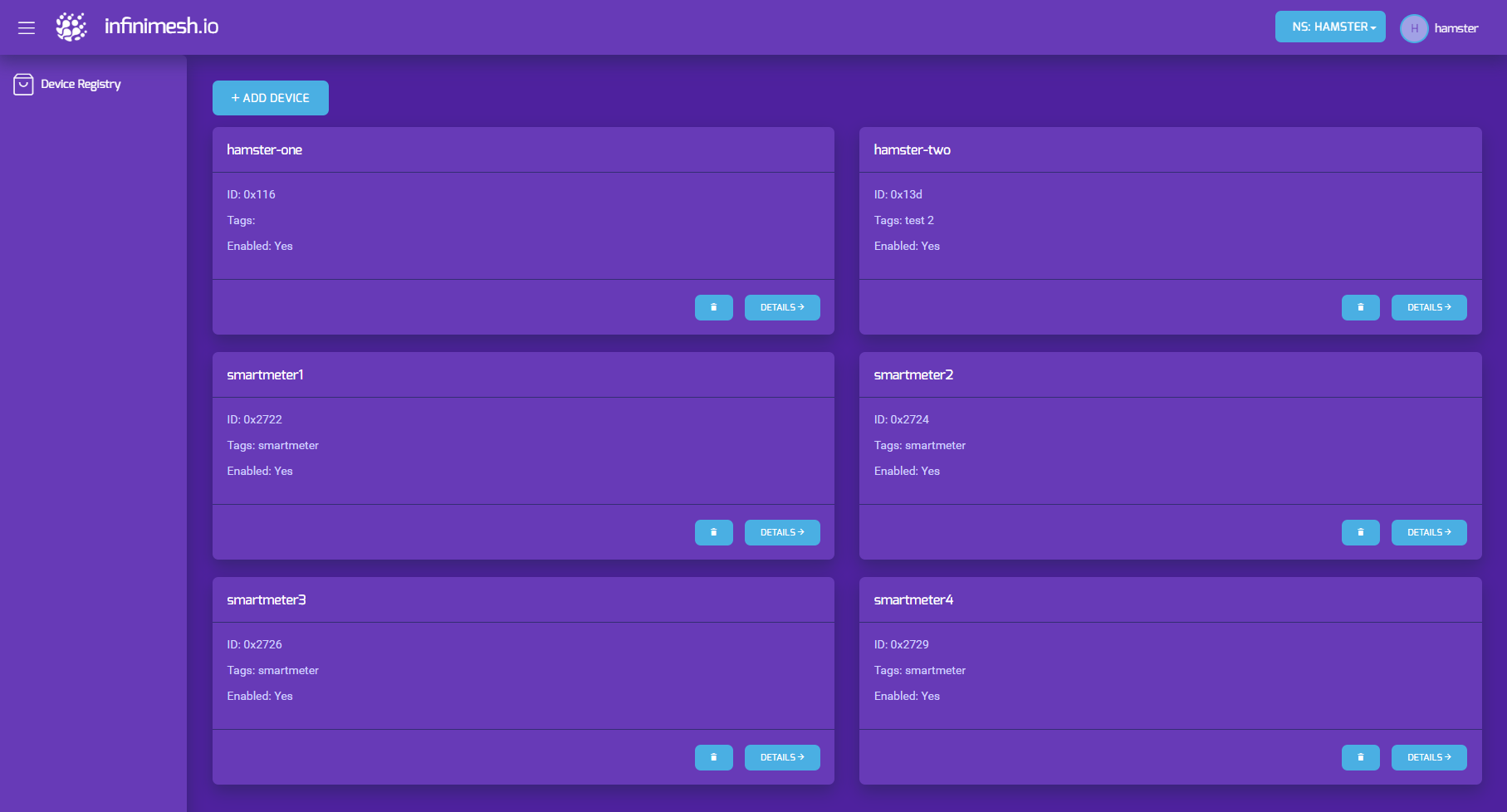Open Device Registry in the sidebar

(x=81, y=84)
